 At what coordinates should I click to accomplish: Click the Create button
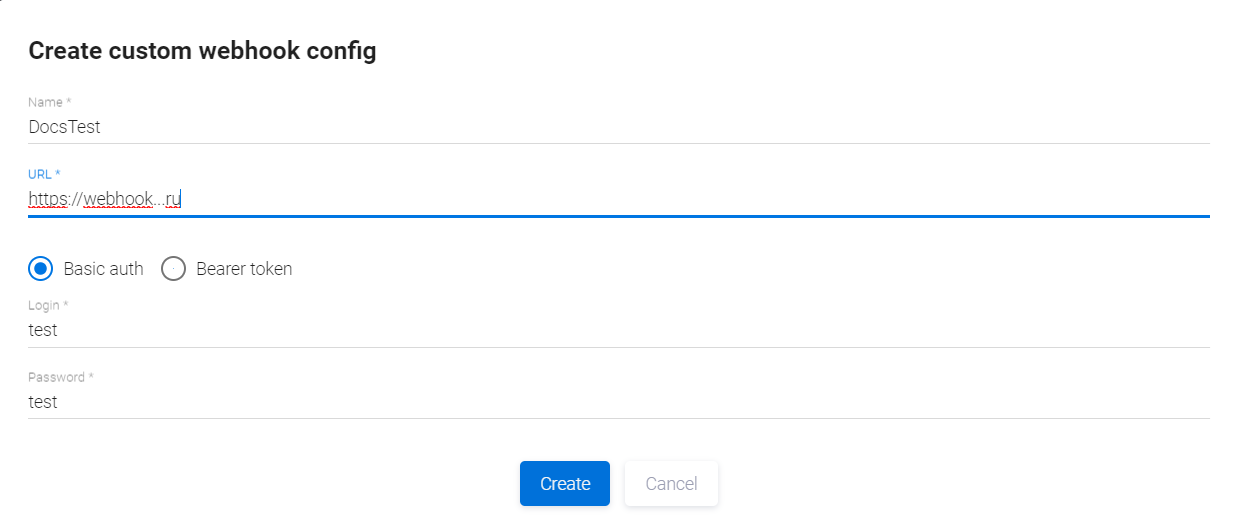pyautogui.click(x=564, y=484)
